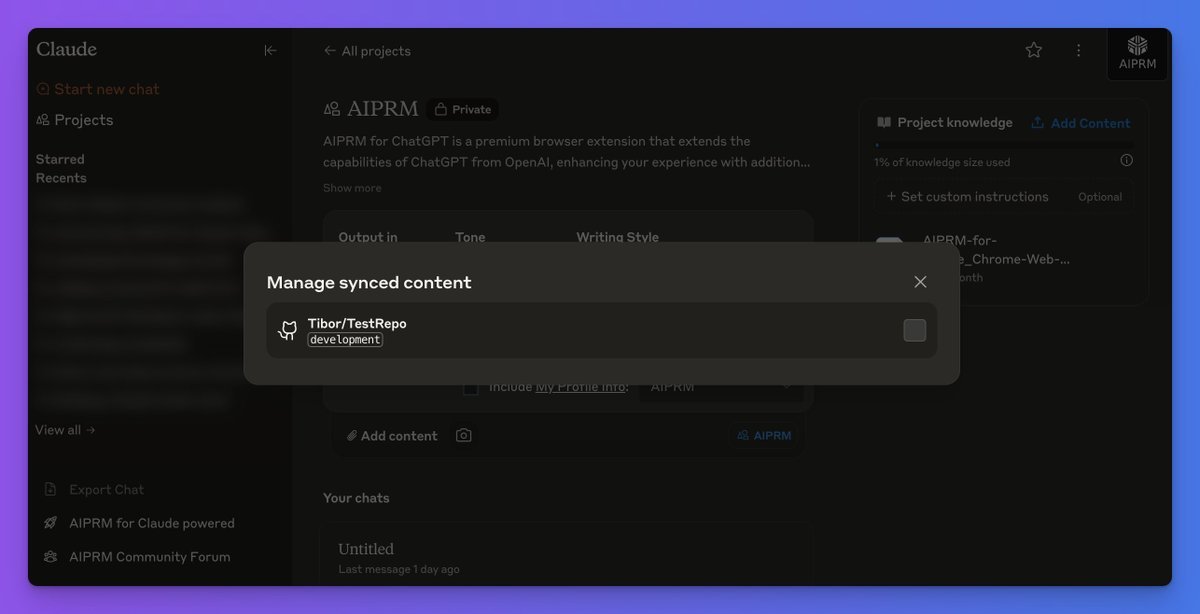
Task: Click the AIPRM logo in top corner
Action: pyautogui.click(x=1138, y=53)
